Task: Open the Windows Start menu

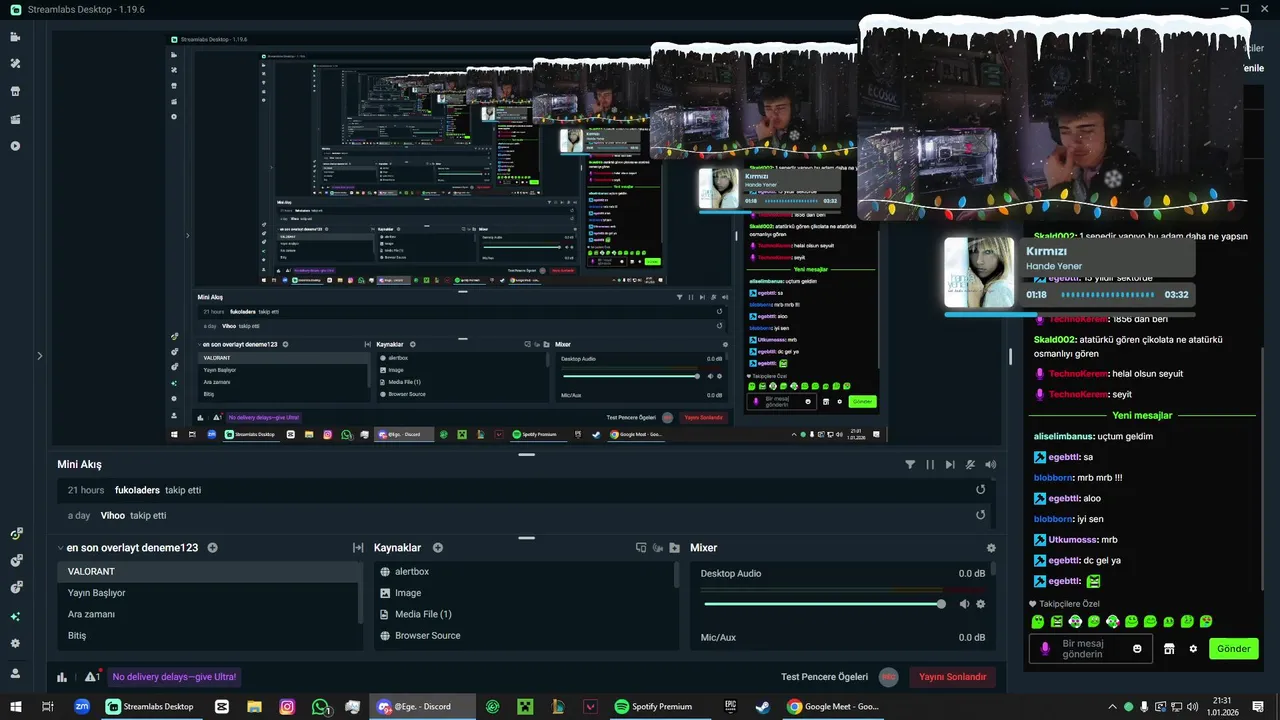Action: coord(15,707)
